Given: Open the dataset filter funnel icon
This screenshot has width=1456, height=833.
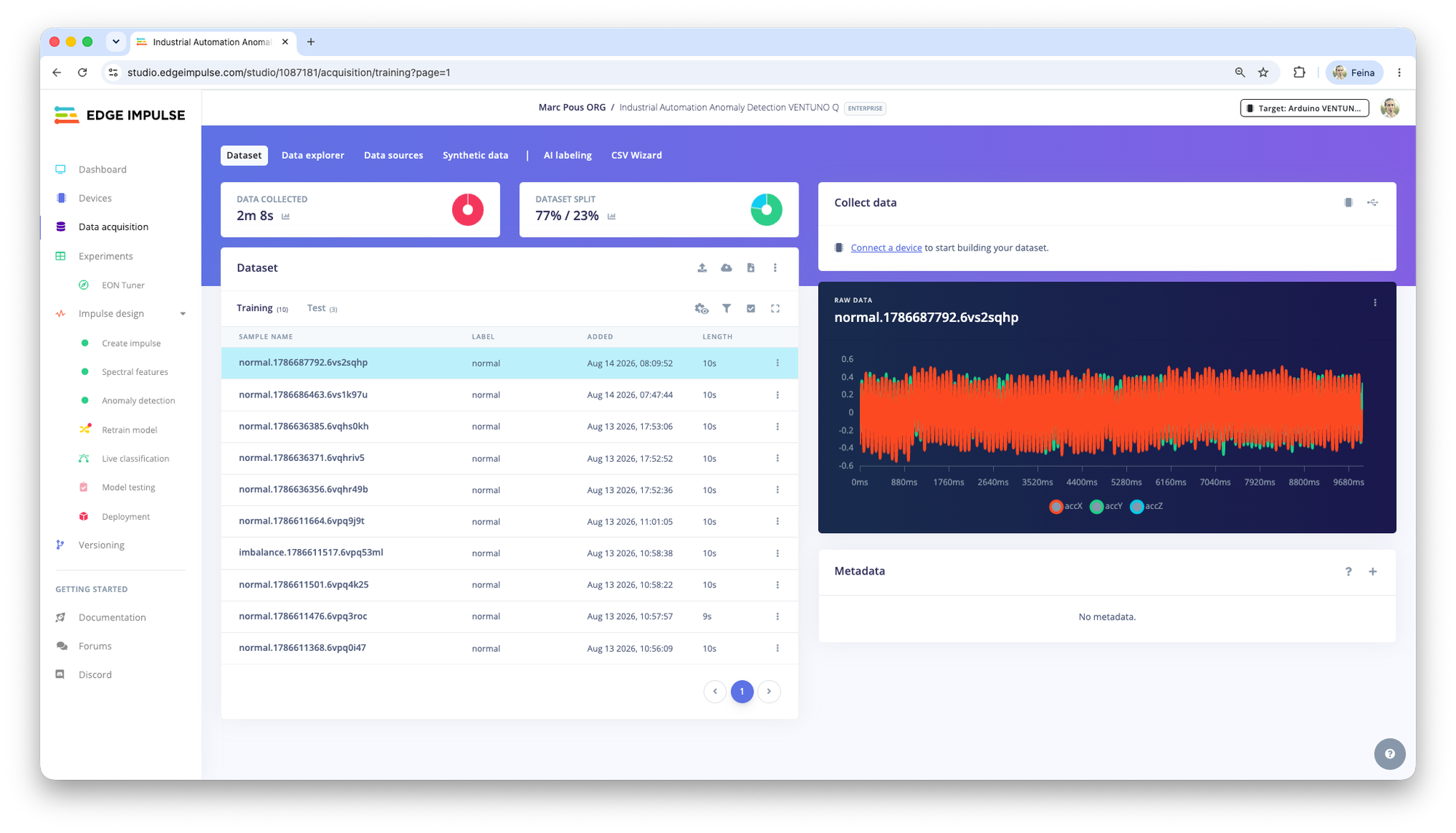Looking at the screenshot, I should (x=727, y=309).
